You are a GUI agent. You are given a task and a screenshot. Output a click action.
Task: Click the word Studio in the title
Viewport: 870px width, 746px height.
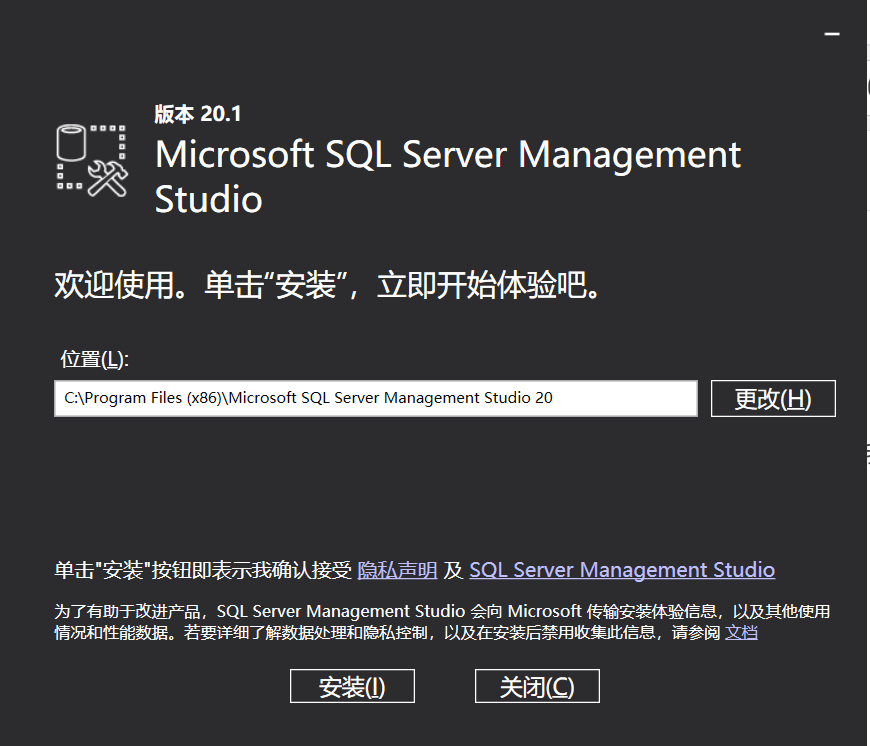point(208,199)
